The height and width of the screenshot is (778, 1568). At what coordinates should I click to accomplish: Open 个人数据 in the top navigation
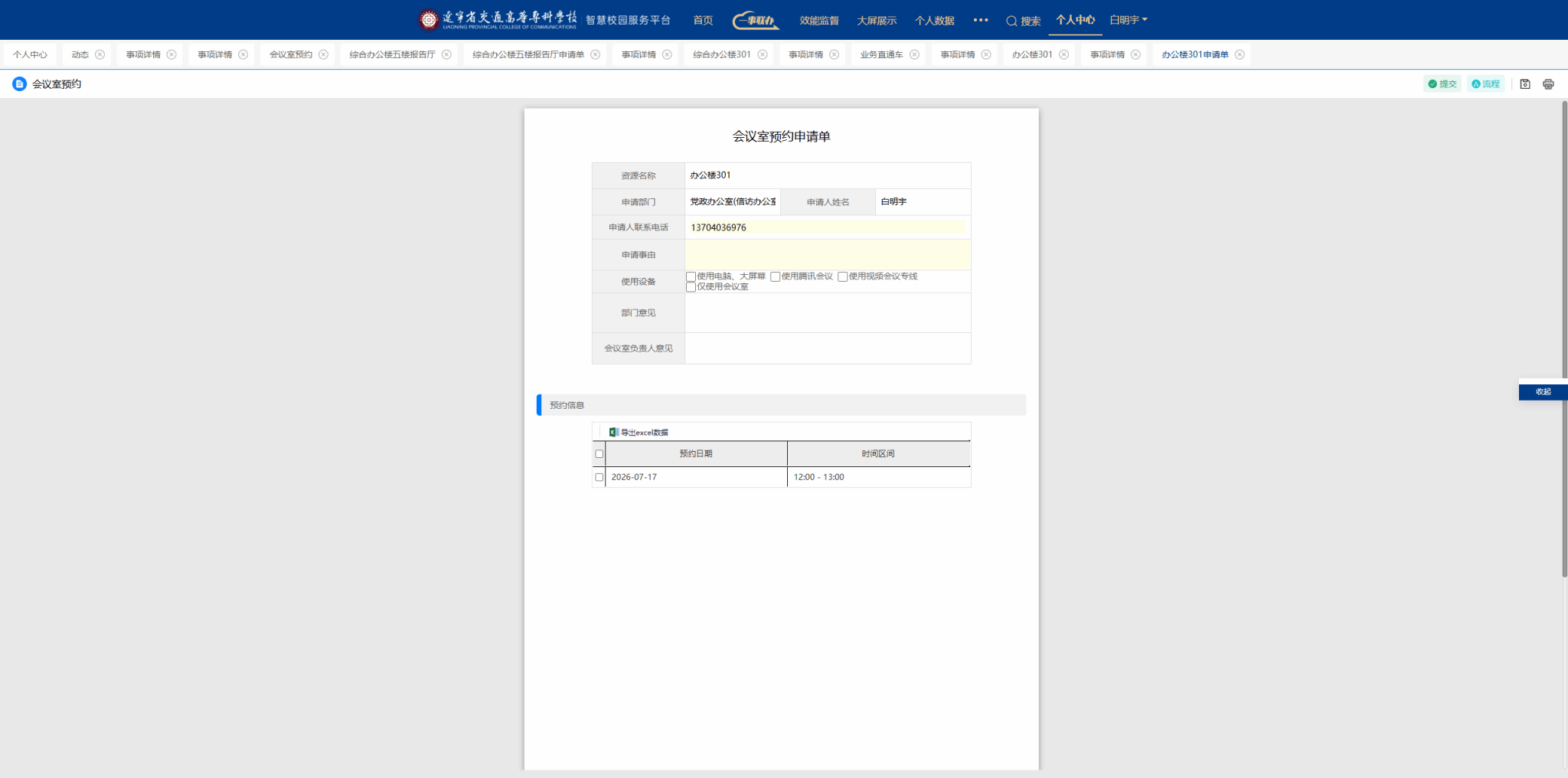click(935, 21)
